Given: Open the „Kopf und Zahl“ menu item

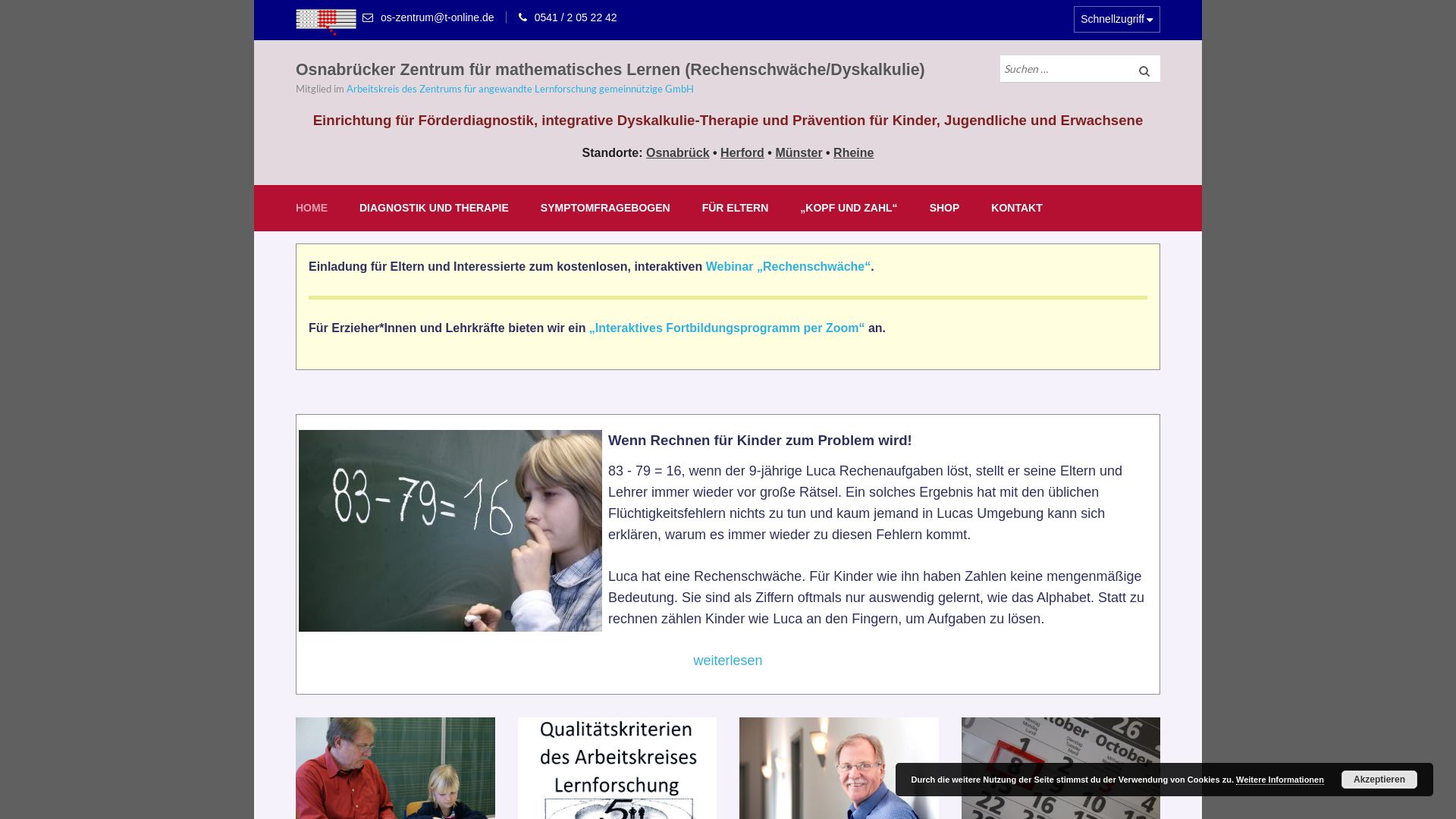Looking at the screenshot, I should click(x=849, y=208).
